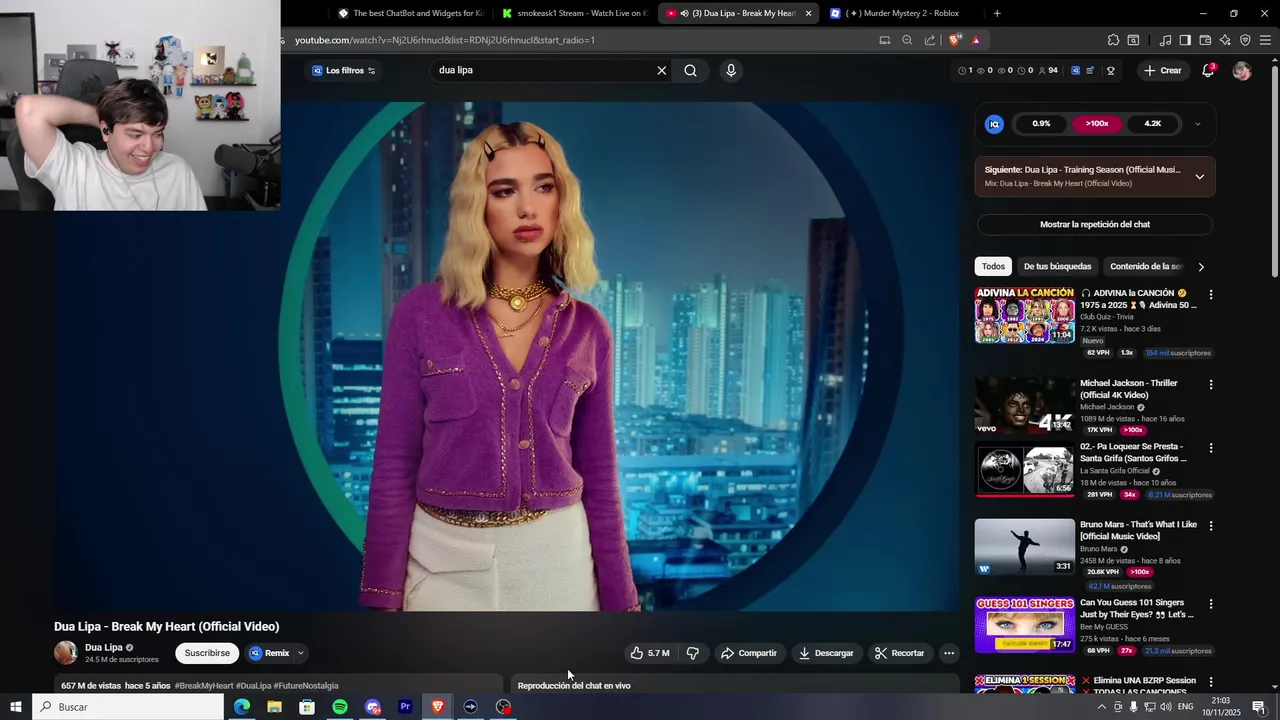Open the more actions ellipsis under video
Image resolution: width=1280 pixels, height=720 pixels.
coord(949,653)
